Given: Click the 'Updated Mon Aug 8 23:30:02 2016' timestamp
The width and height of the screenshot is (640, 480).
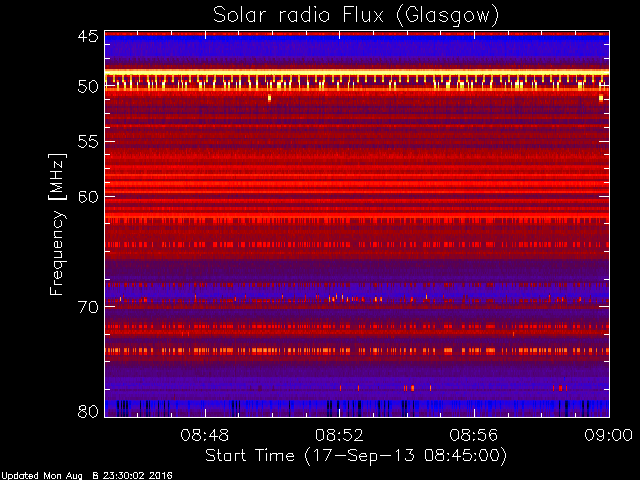Looking at the screenshot, I should click(87, 476).
